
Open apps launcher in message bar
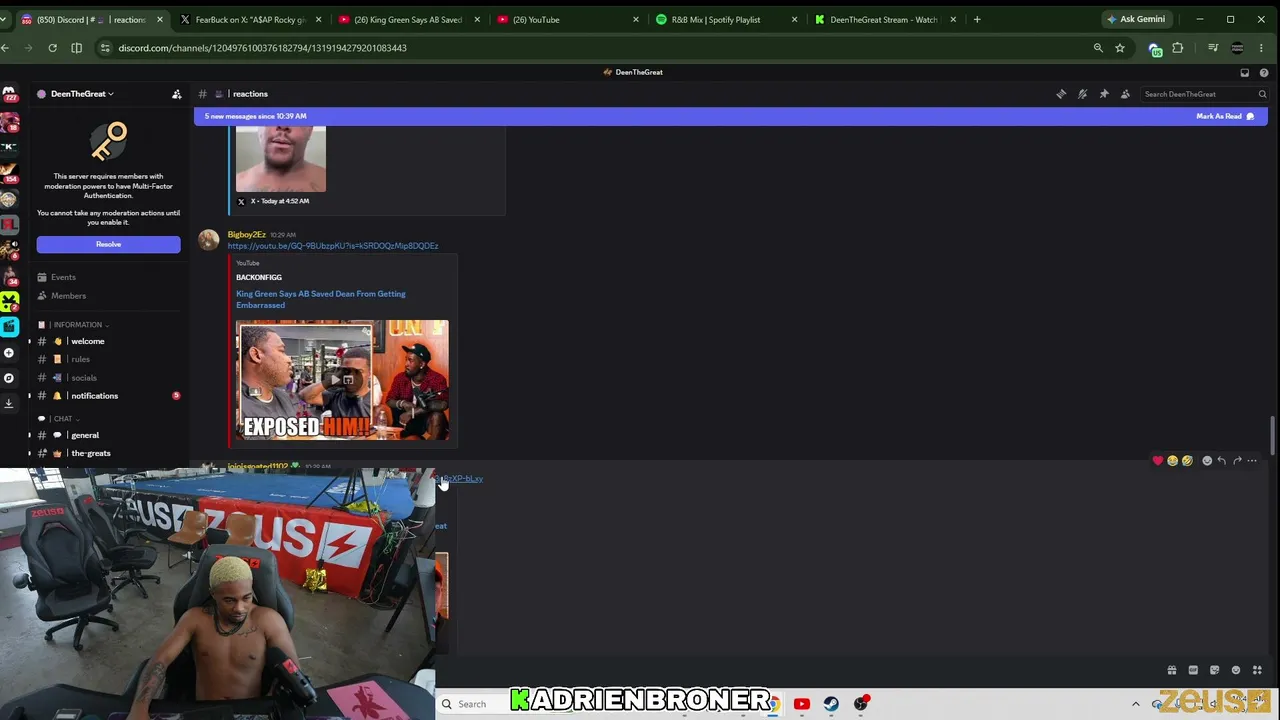tap(1257, 670)
